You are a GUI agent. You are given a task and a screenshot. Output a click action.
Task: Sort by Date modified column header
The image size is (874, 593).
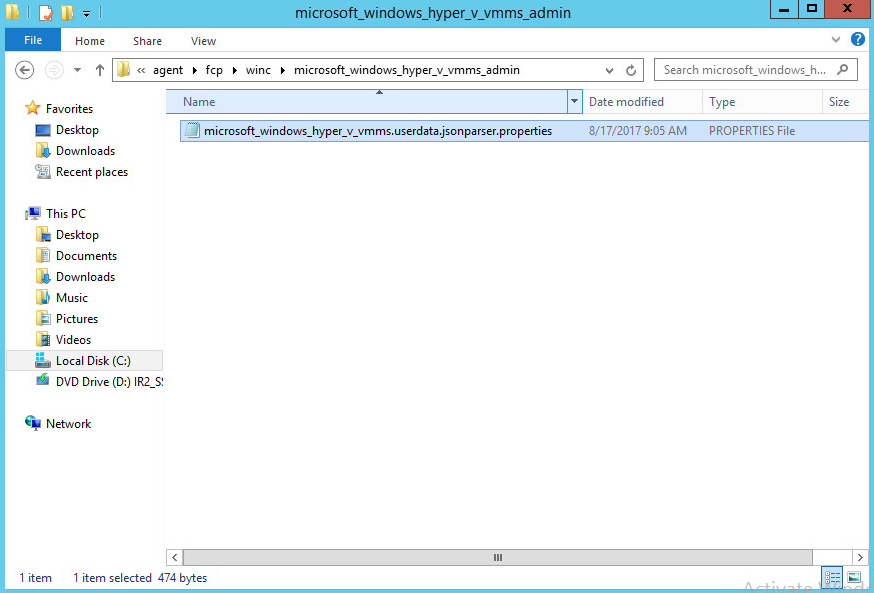[x=626, y=102]
